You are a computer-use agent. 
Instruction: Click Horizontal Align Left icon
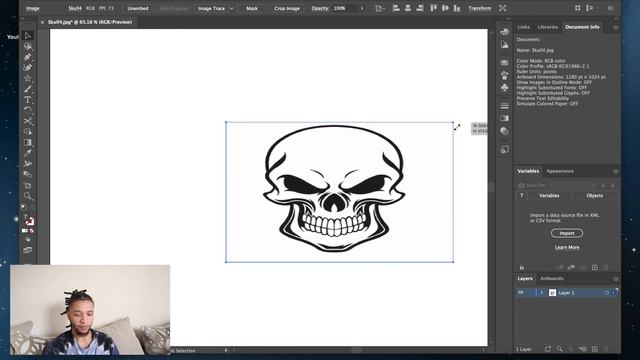click(x=396, y=8)
